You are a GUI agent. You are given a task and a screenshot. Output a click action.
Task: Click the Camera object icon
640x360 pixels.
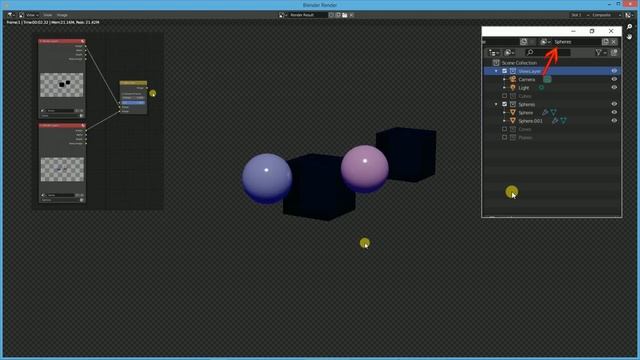[513, 79]
